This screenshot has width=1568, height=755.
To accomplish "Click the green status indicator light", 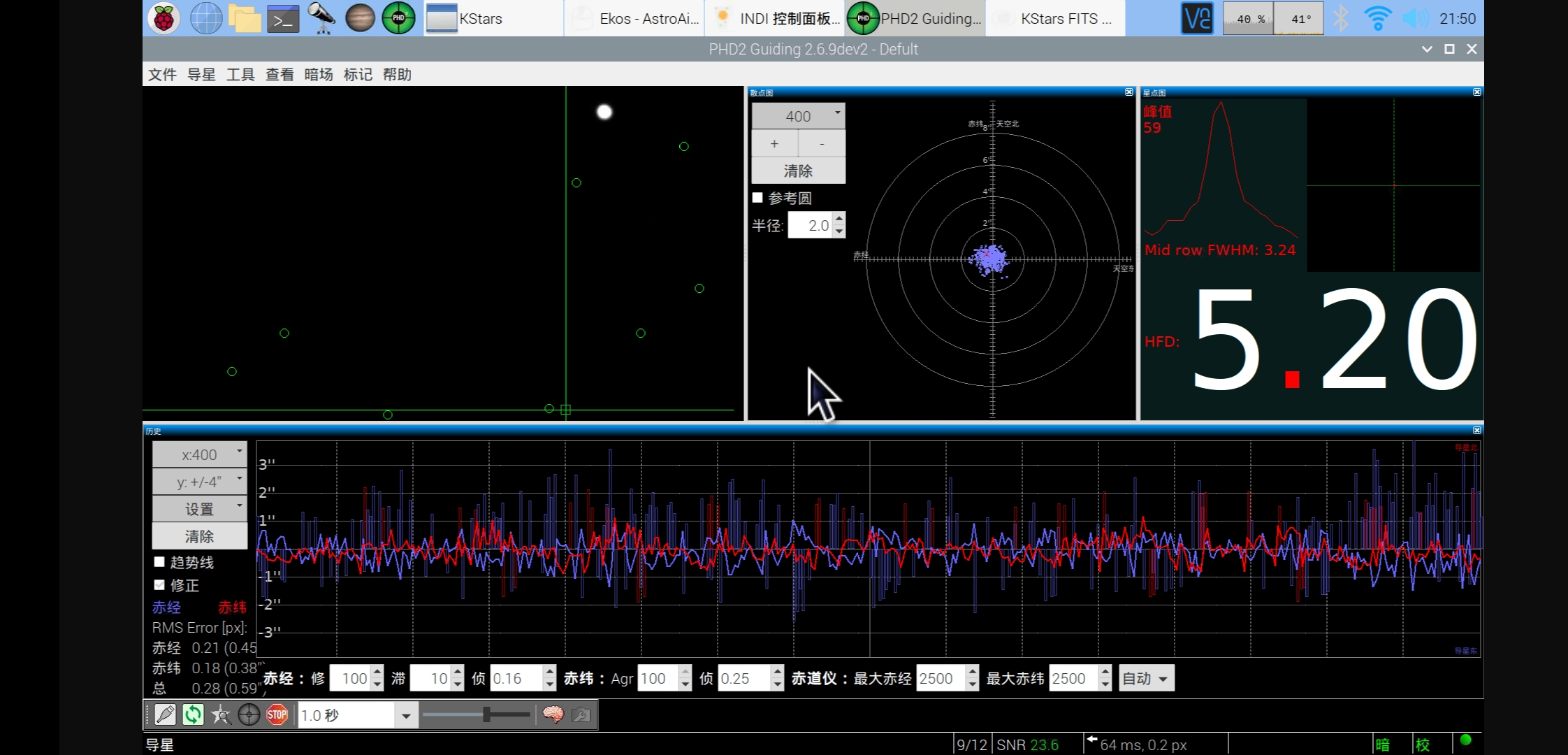I will tap(1466, 740).
